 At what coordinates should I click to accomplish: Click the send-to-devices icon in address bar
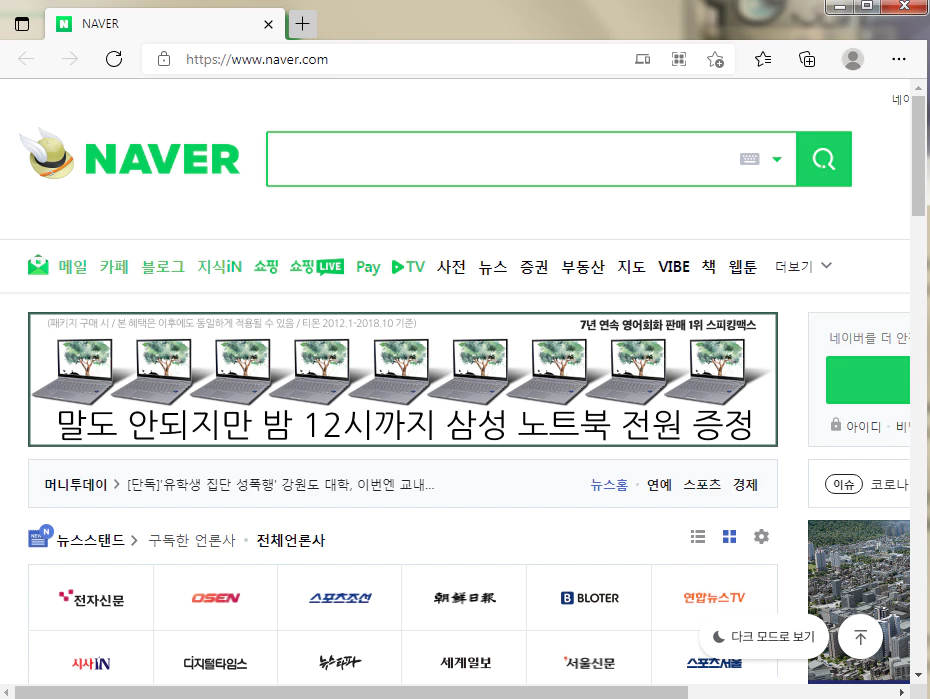[x=642, y=59]
